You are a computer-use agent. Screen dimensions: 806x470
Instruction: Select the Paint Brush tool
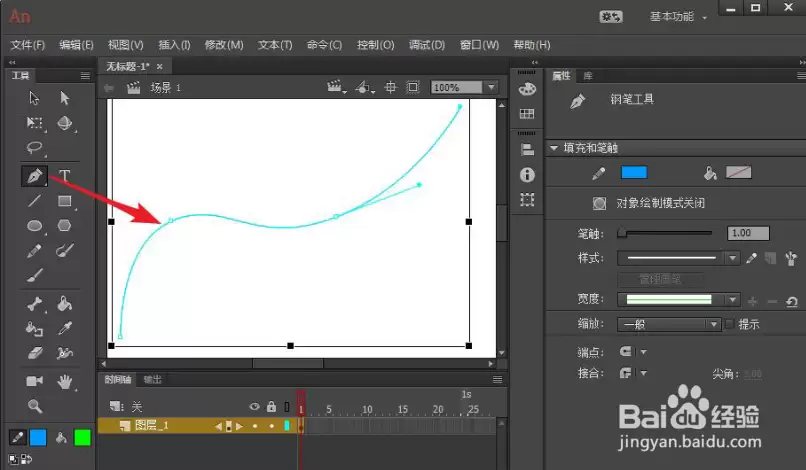pyautogui.click(x=65, y=251)
